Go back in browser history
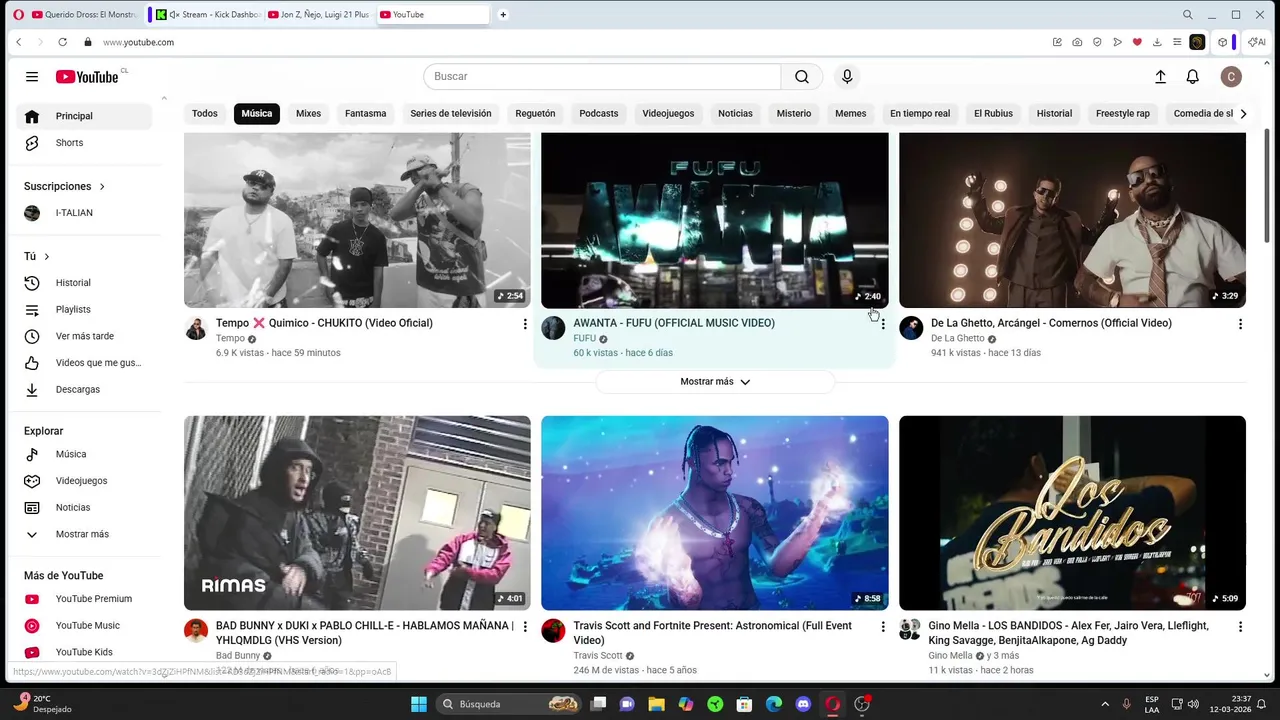This screenshot has width=1280, height=720. [18, 42]
